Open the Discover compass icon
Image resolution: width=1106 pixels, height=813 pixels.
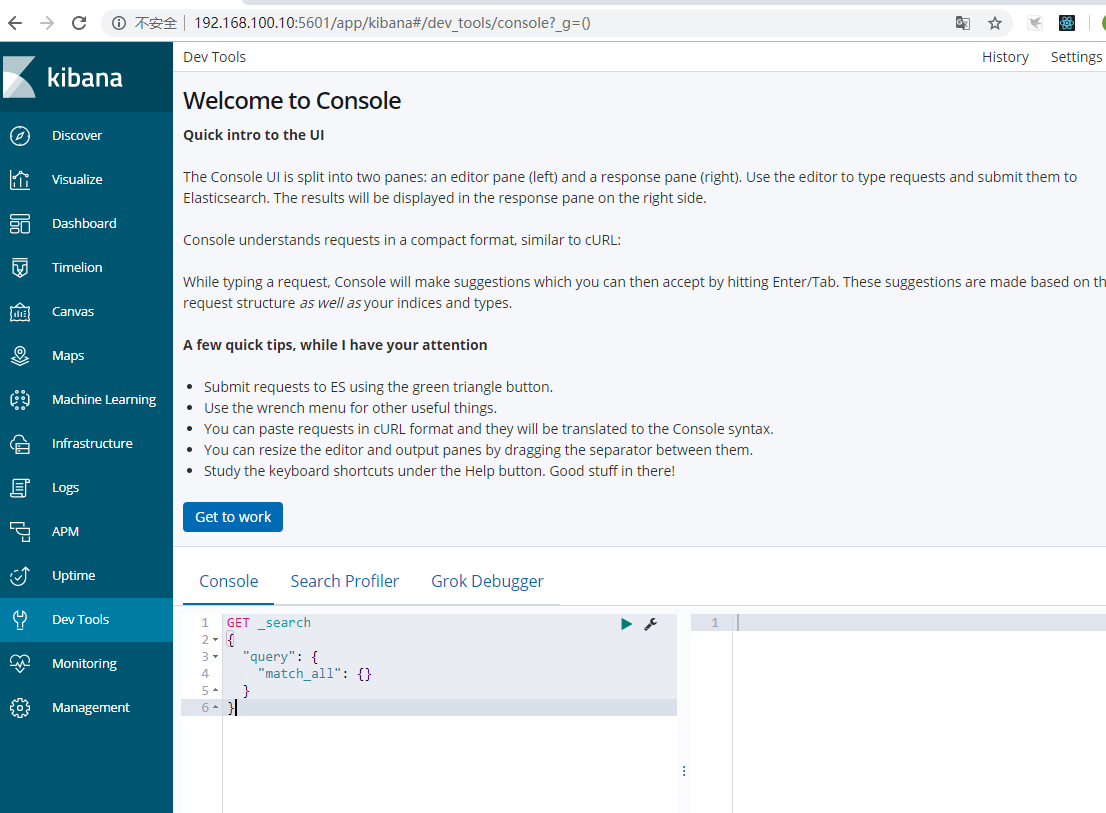tap(20, 135)
